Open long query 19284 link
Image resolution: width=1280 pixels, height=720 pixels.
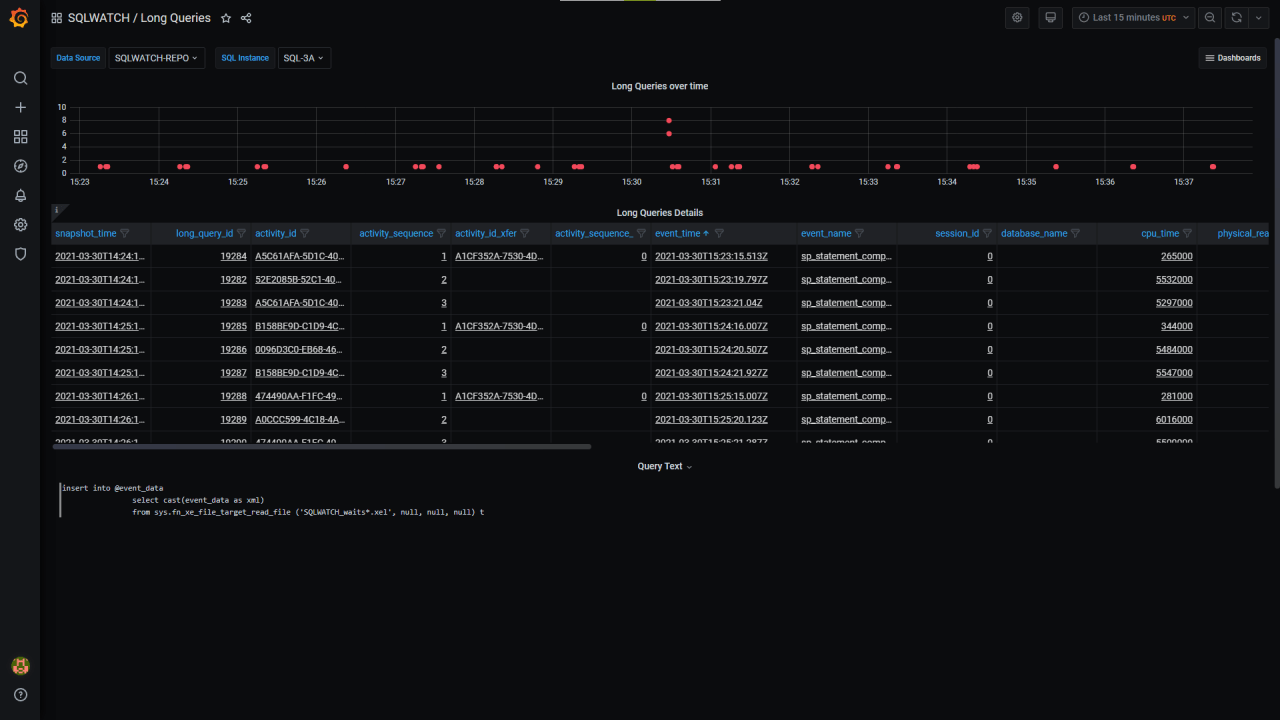[234, 256]
